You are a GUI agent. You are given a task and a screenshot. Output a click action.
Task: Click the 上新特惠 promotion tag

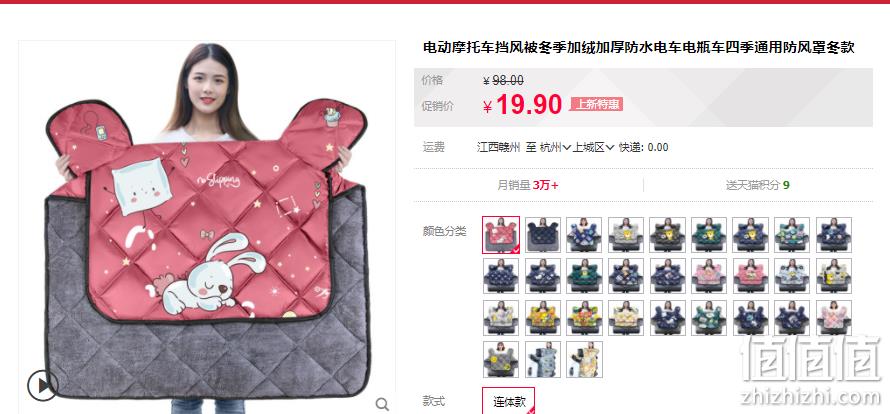point(597,104)
